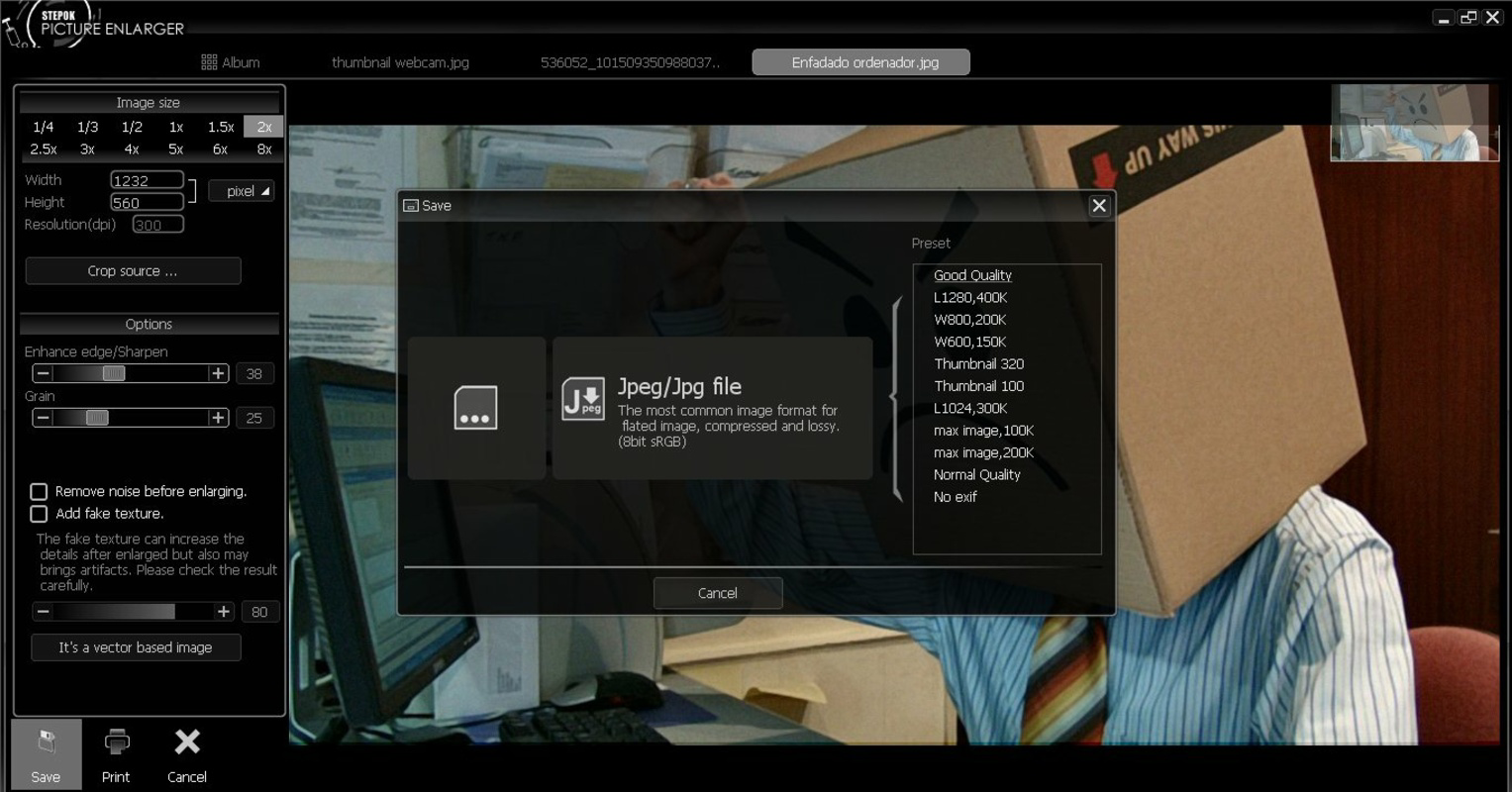
Task: Click the Grain slider track
Action: [x=129, y=417]
